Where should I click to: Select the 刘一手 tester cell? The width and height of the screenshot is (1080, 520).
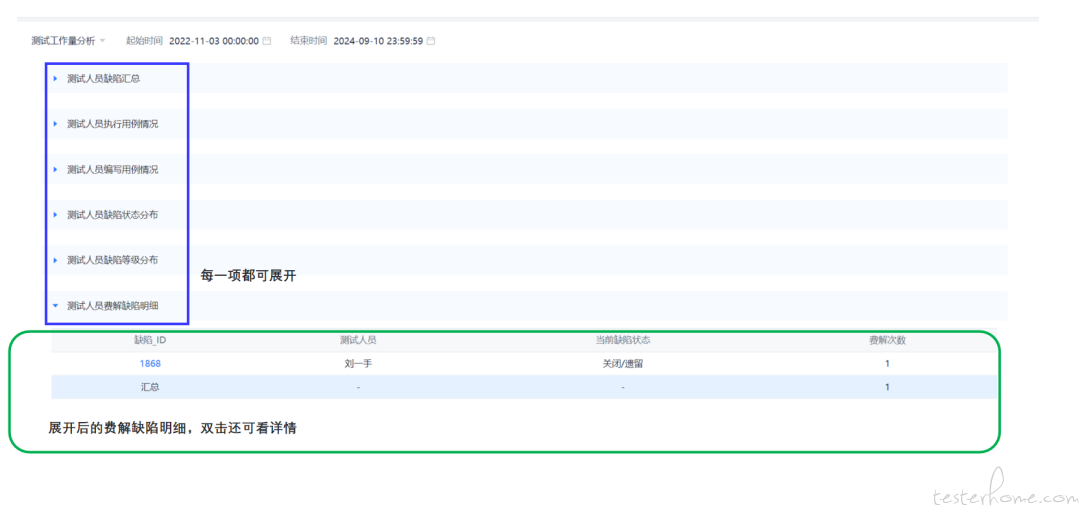[358, 364]
